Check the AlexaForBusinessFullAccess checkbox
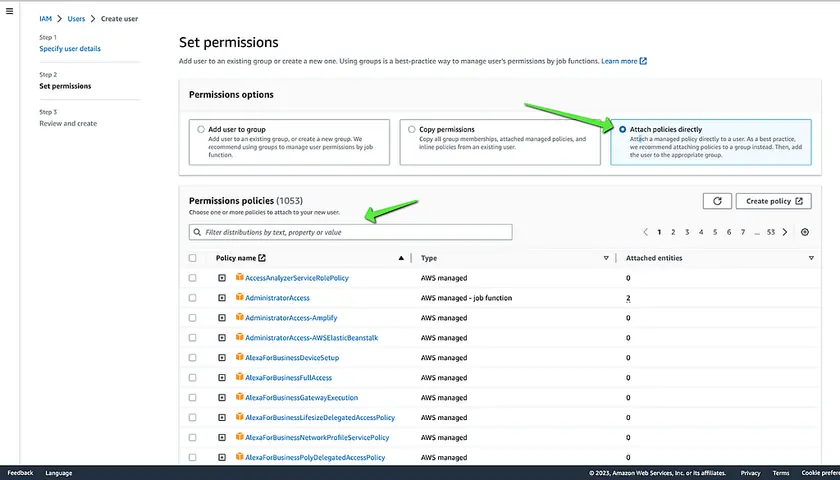The image size is (840, 480). [192, 378]
